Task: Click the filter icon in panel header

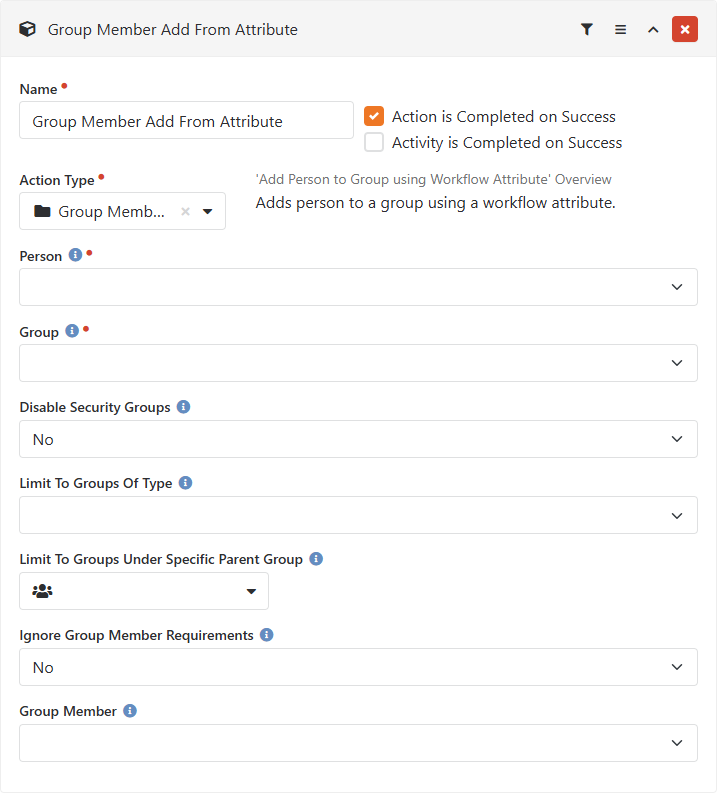Action: 587,30
